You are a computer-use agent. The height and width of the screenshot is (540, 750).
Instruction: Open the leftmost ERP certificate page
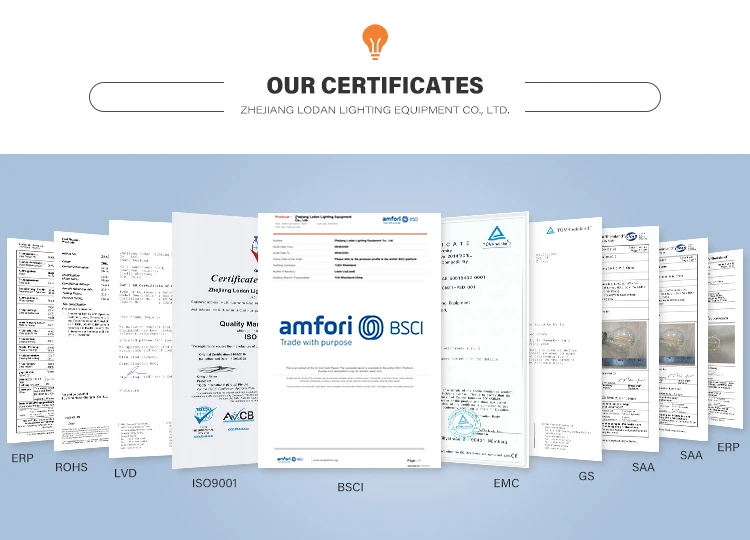(x=30, y=341)
